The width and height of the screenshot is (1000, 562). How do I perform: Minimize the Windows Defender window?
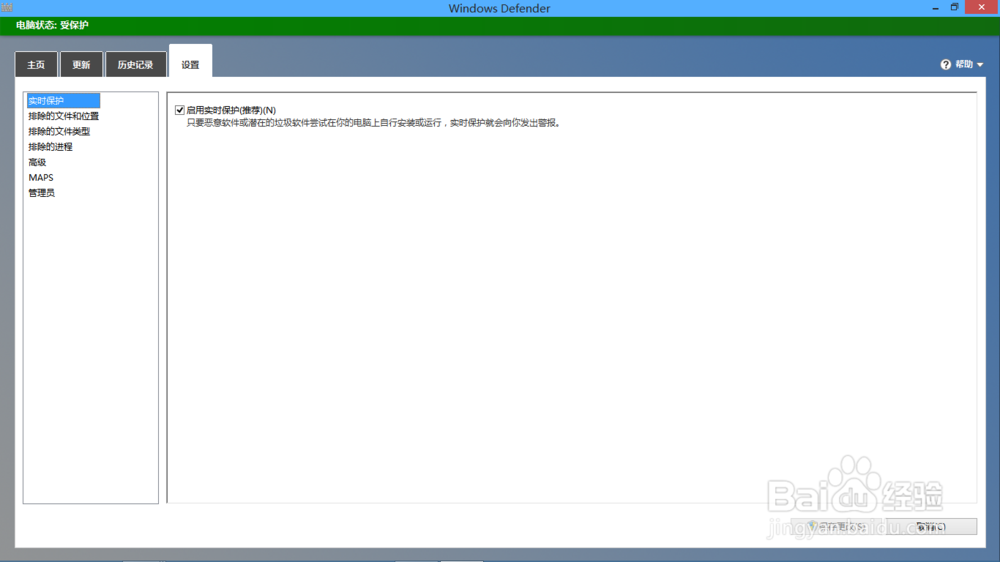click(935, 8)
